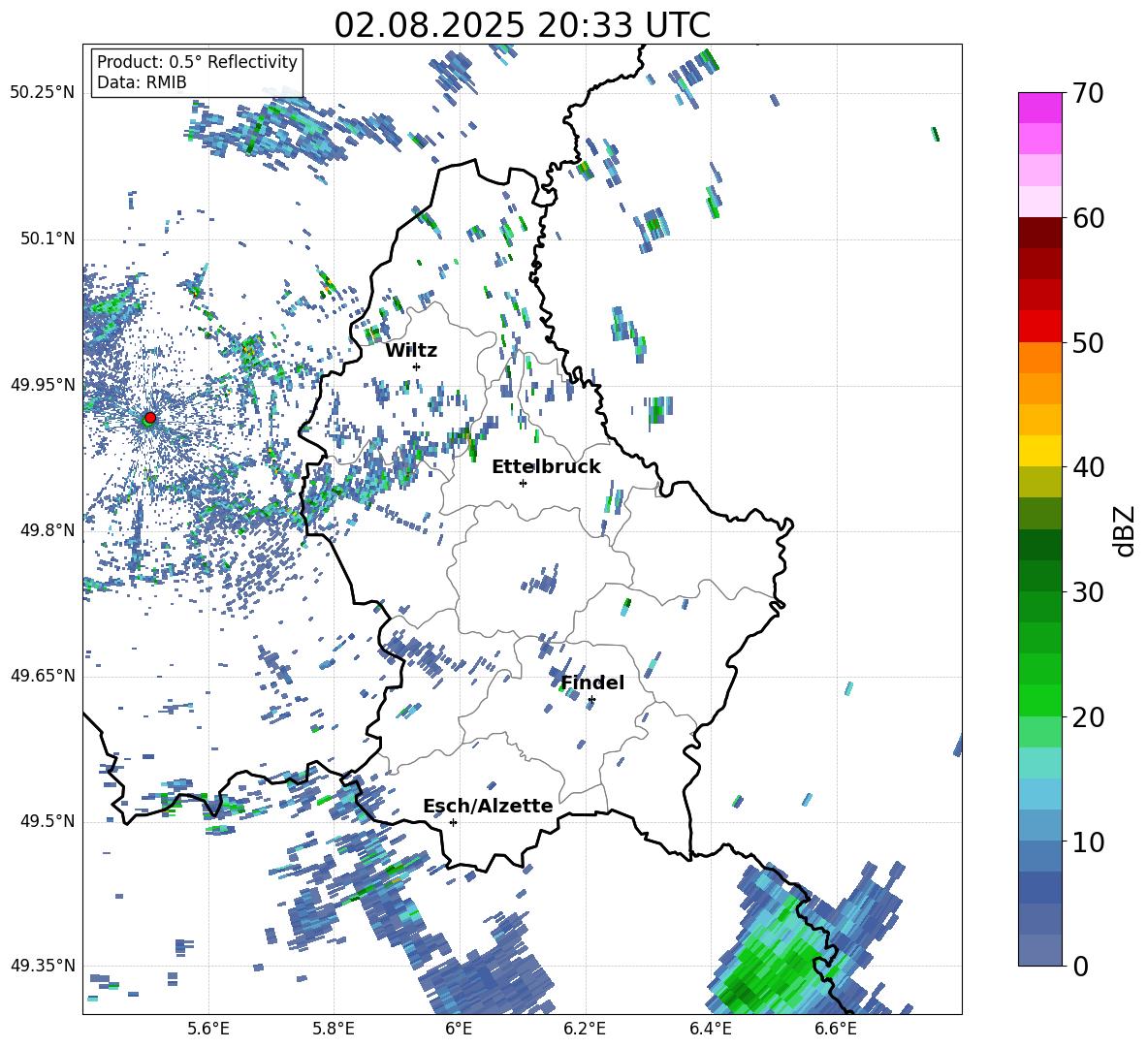Click the cyan colorbar segment near 15
This screenshot has height=1048, width=1148.
click(x=1040, y=763)
